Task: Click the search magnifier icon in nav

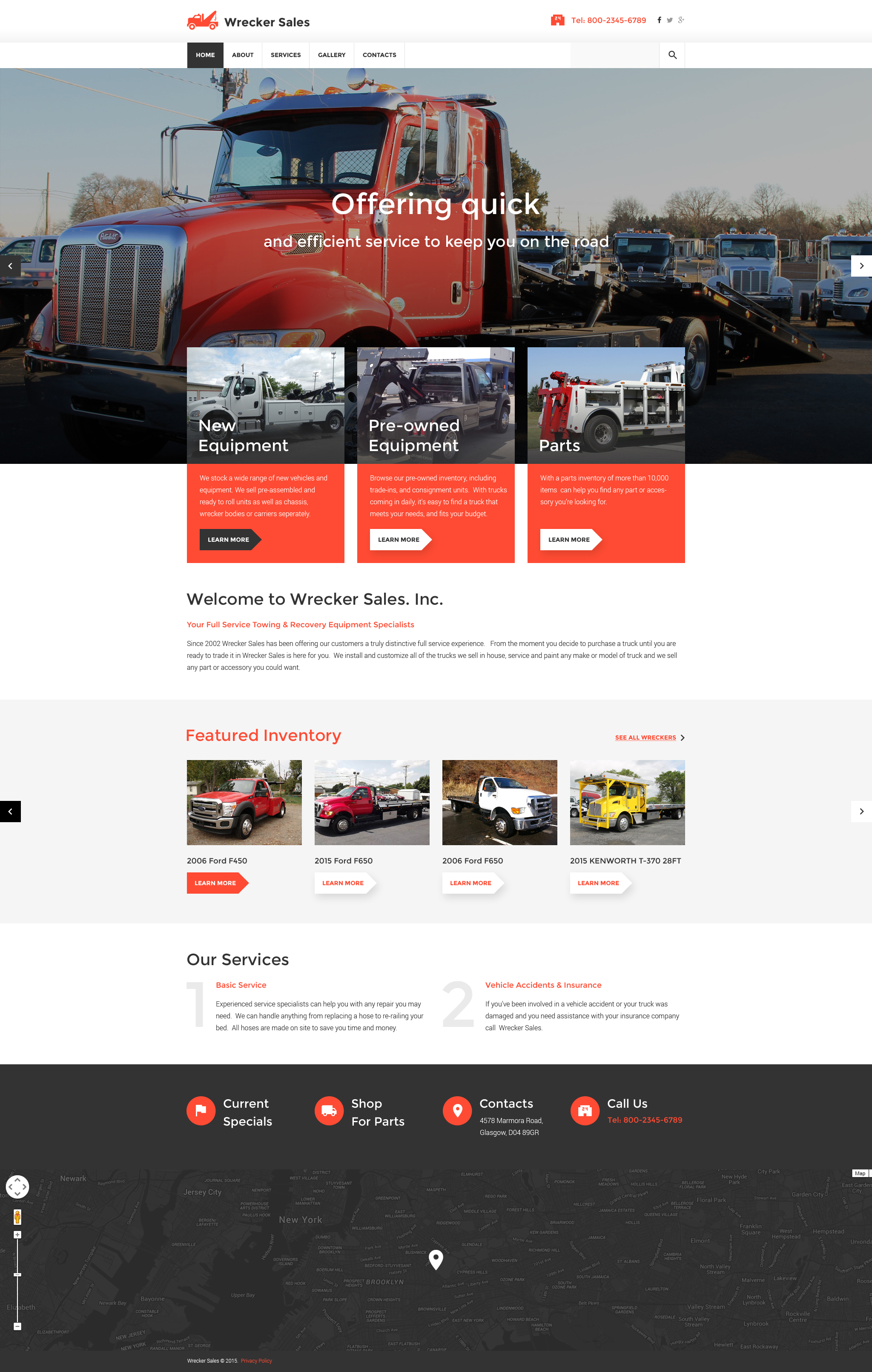Action: tap(671, 54)
